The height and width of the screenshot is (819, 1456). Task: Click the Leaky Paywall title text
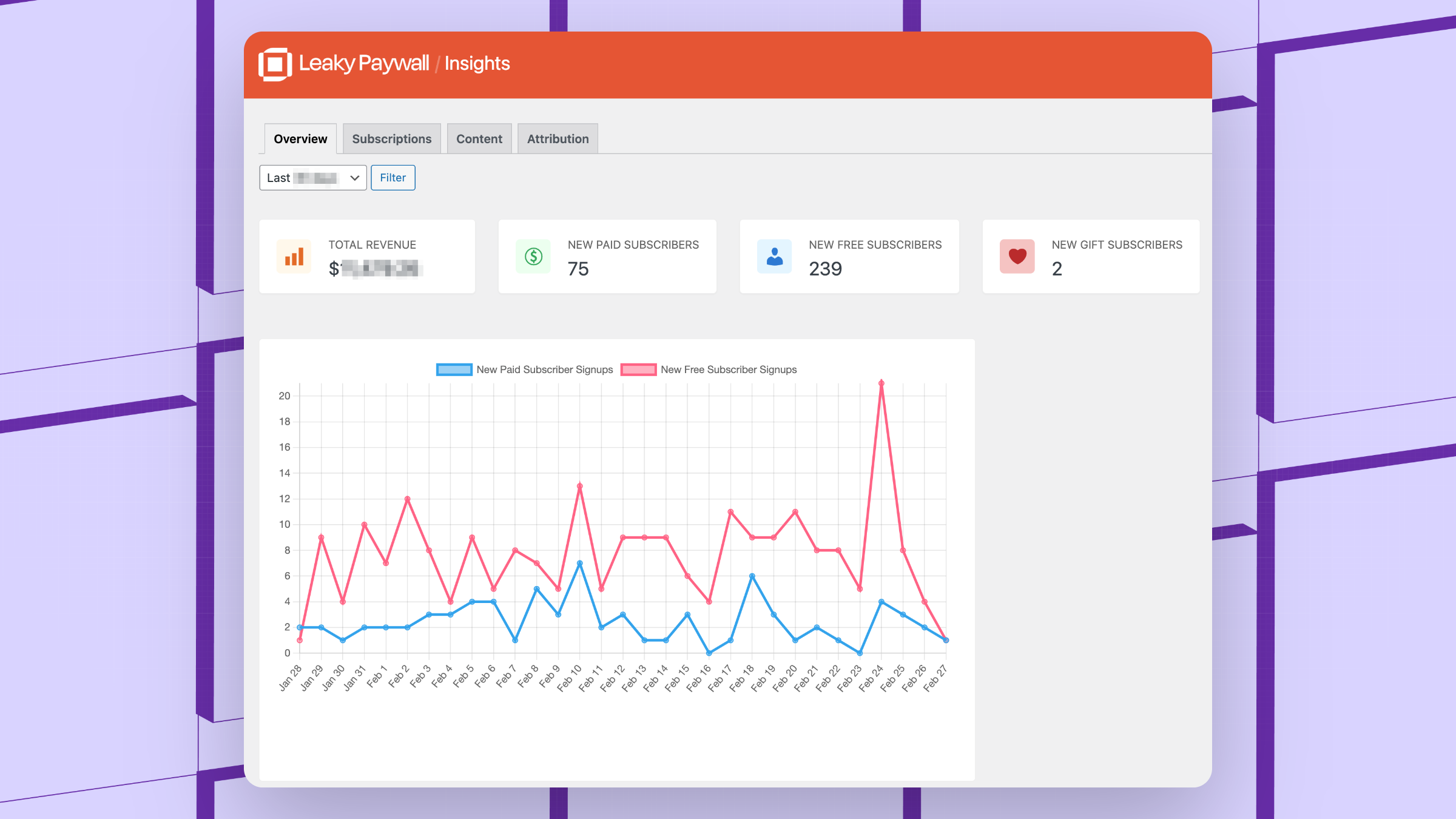click(x=364, y=64)
